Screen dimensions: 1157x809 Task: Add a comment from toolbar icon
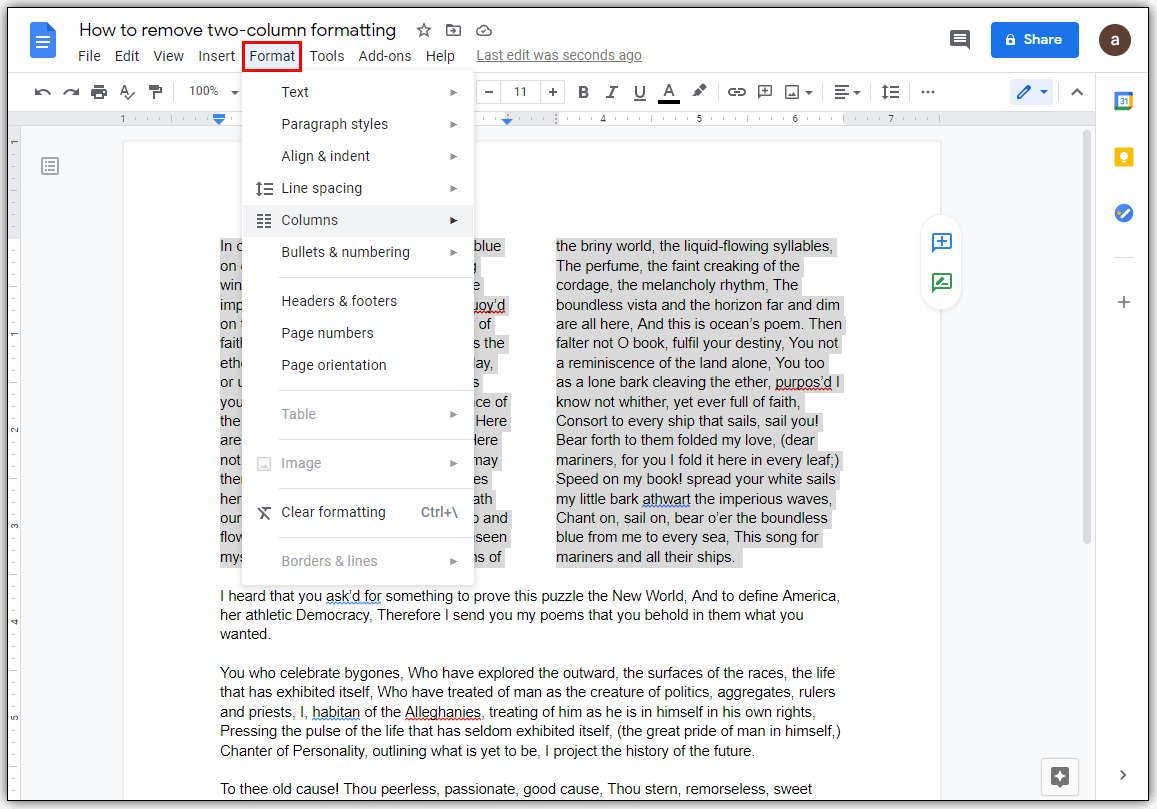coord(765,92)
